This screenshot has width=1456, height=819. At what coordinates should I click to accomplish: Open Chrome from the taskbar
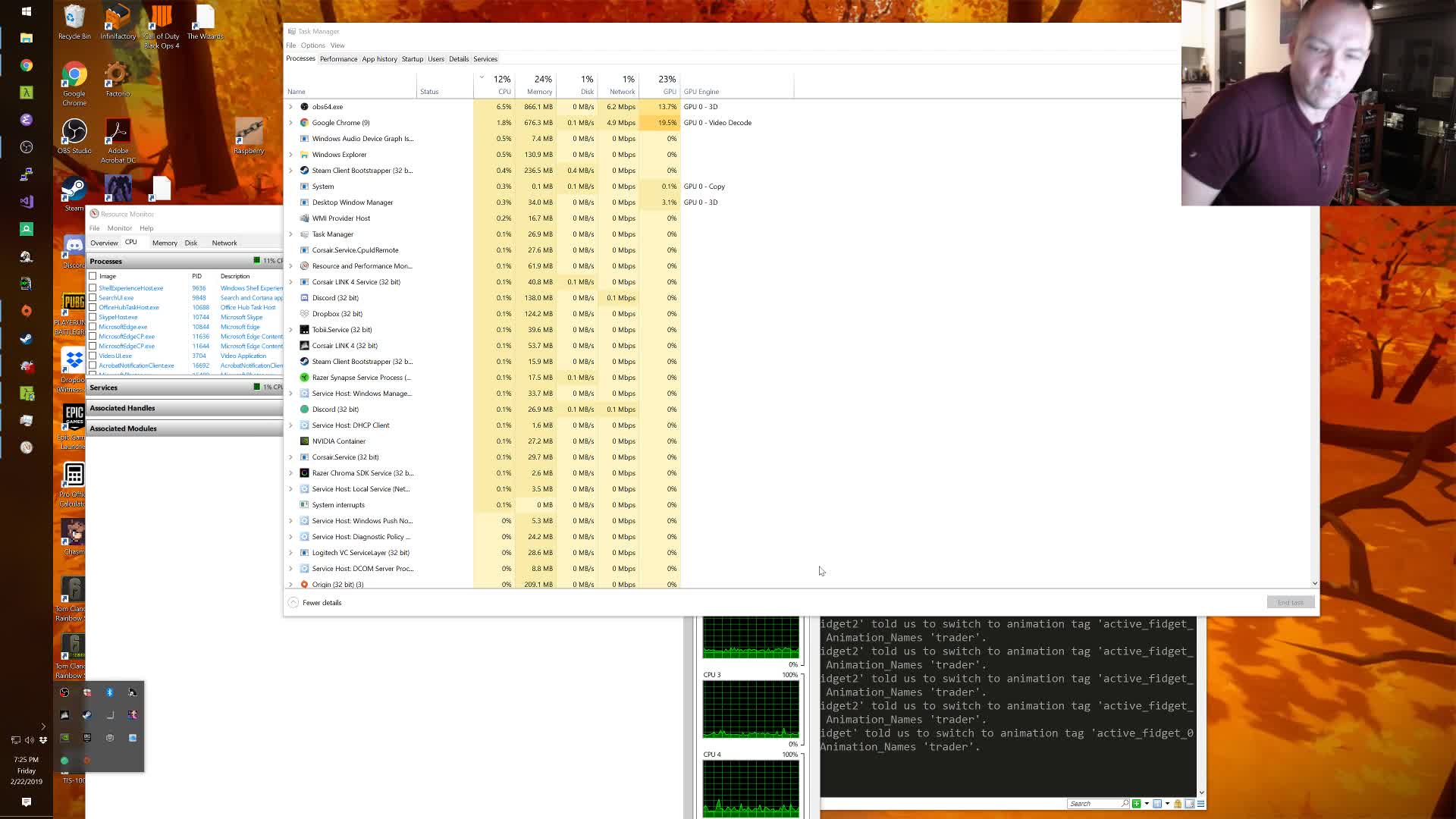(27, 65)
